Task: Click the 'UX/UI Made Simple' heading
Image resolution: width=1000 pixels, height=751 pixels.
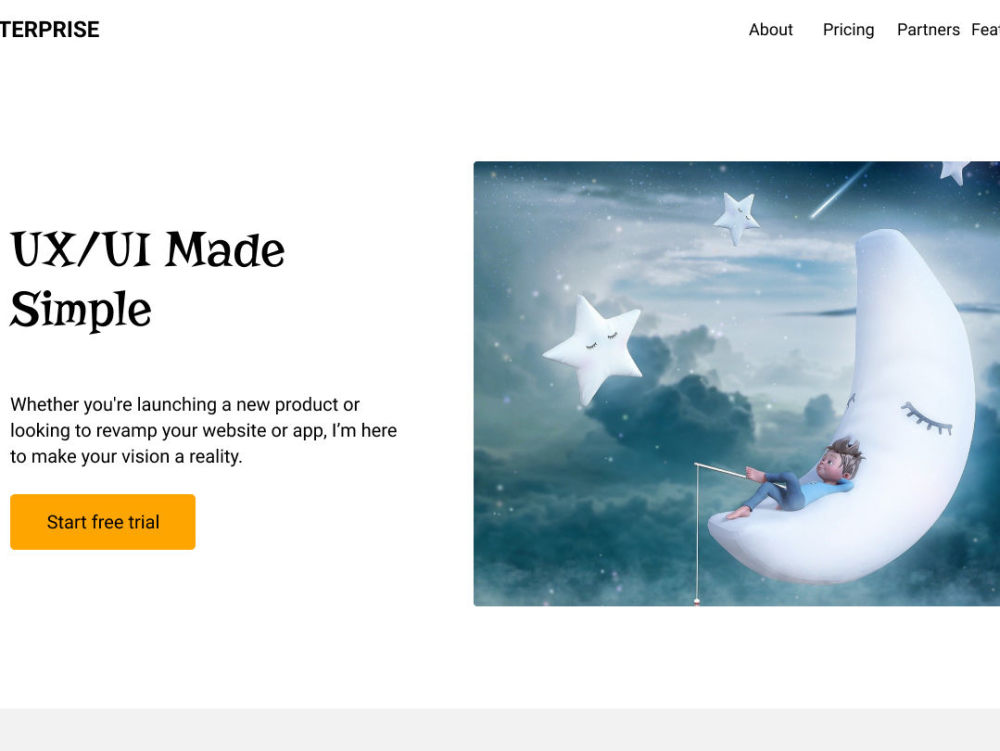Action: point(147,279)
